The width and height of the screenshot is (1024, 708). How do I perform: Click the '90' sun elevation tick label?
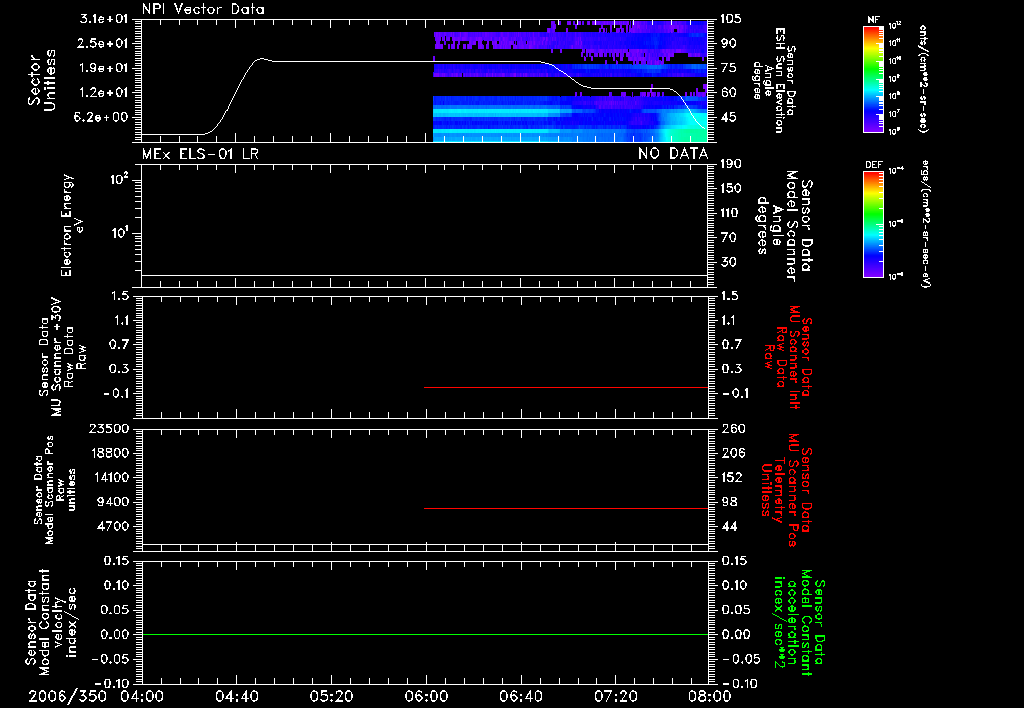click(x=728, y=43)
